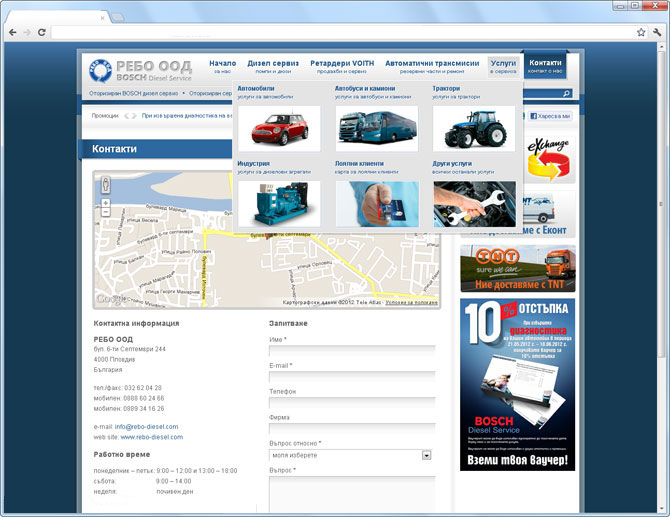Click the Запитване form heading
Viewport: 670px width, 517px height.
click(x=288, y=323)
